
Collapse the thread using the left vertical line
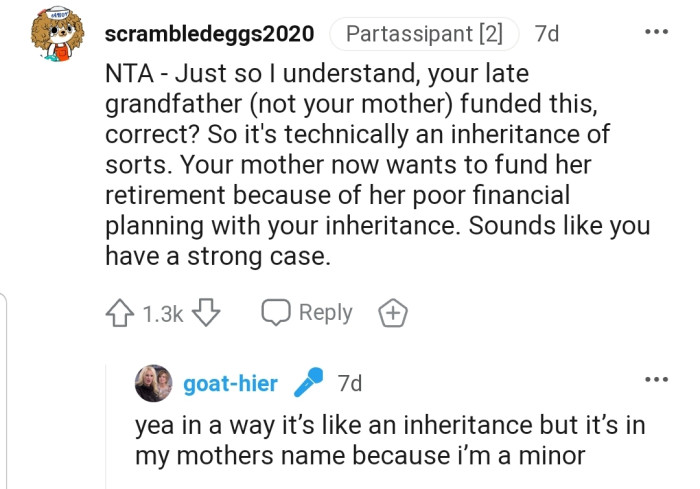pos(9,390)
